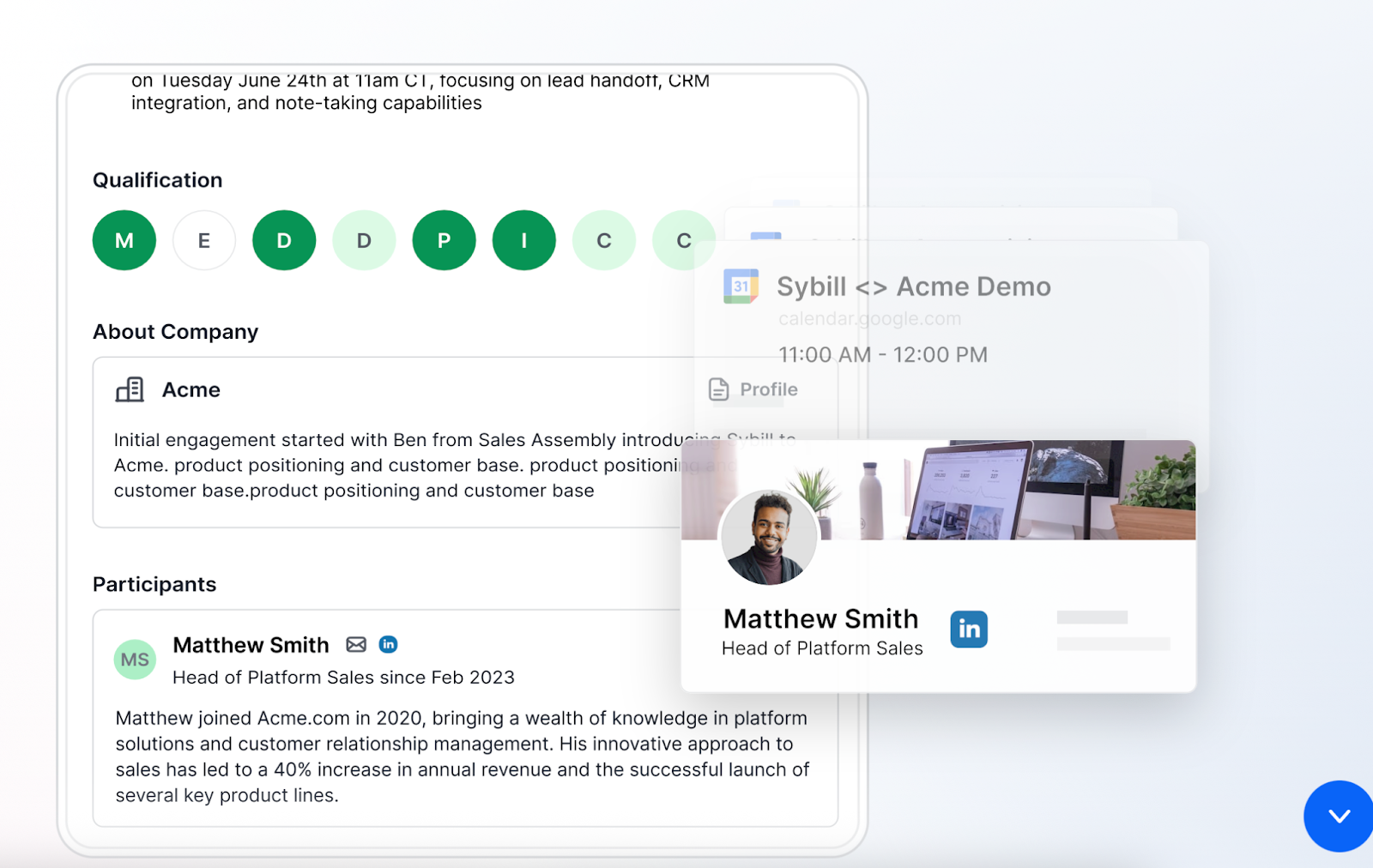Click the Acme company building icon
The height and width of the screenshot is (868, 1373).
point(130,389)
